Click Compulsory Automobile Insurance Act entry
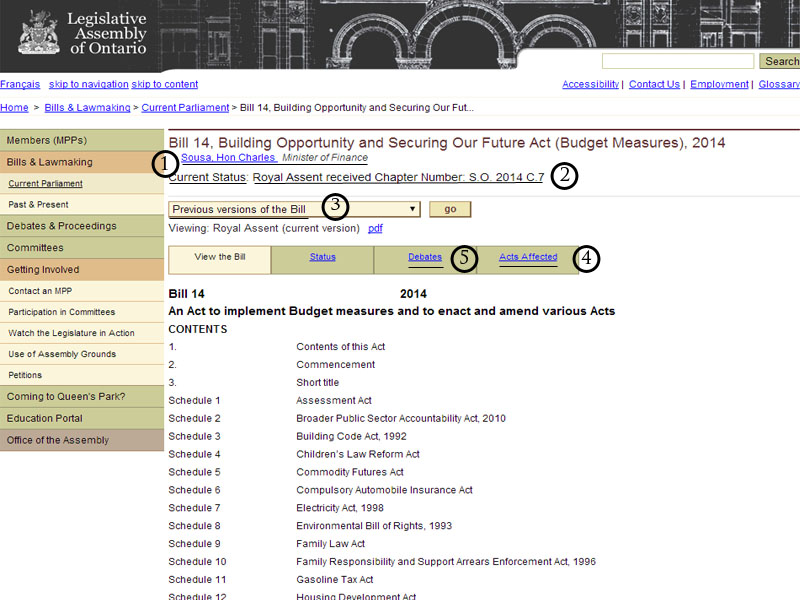Viewport: 800px width, 600px height. click(x=384, y=490)
